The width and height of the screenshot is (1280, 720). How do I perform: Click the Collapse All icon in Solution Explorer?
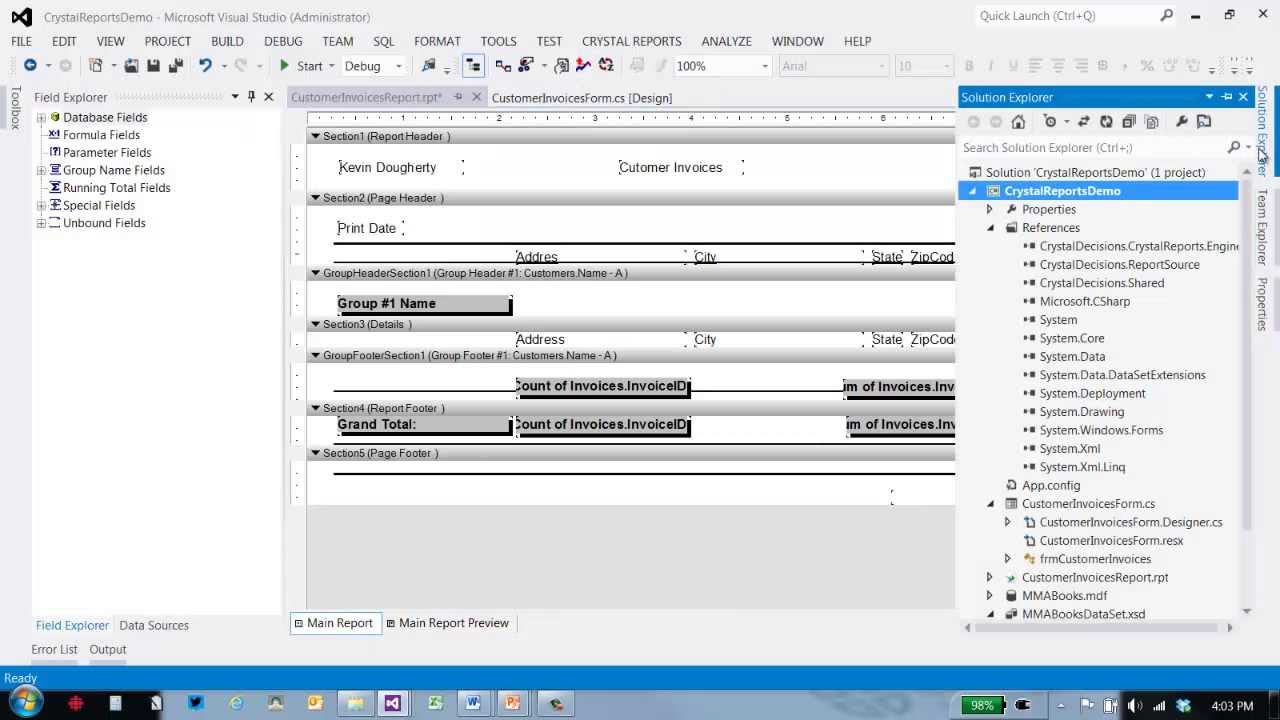pos(1129,122)
